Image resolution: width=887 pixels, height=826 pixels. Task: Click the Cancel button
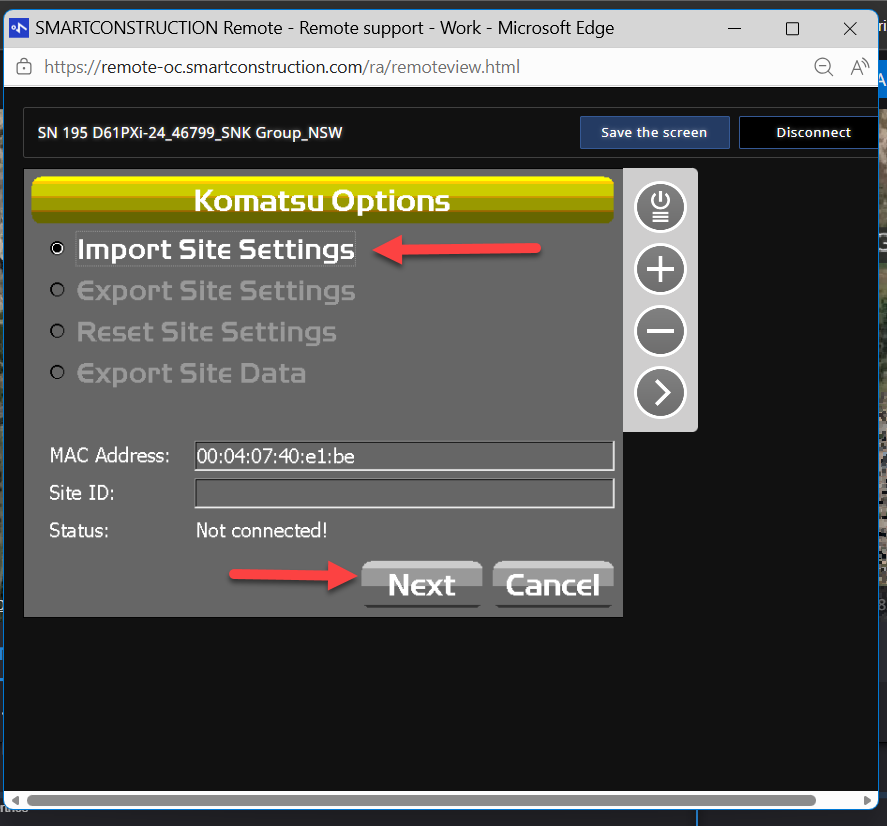pyautogui.click(x=553, y=584)
